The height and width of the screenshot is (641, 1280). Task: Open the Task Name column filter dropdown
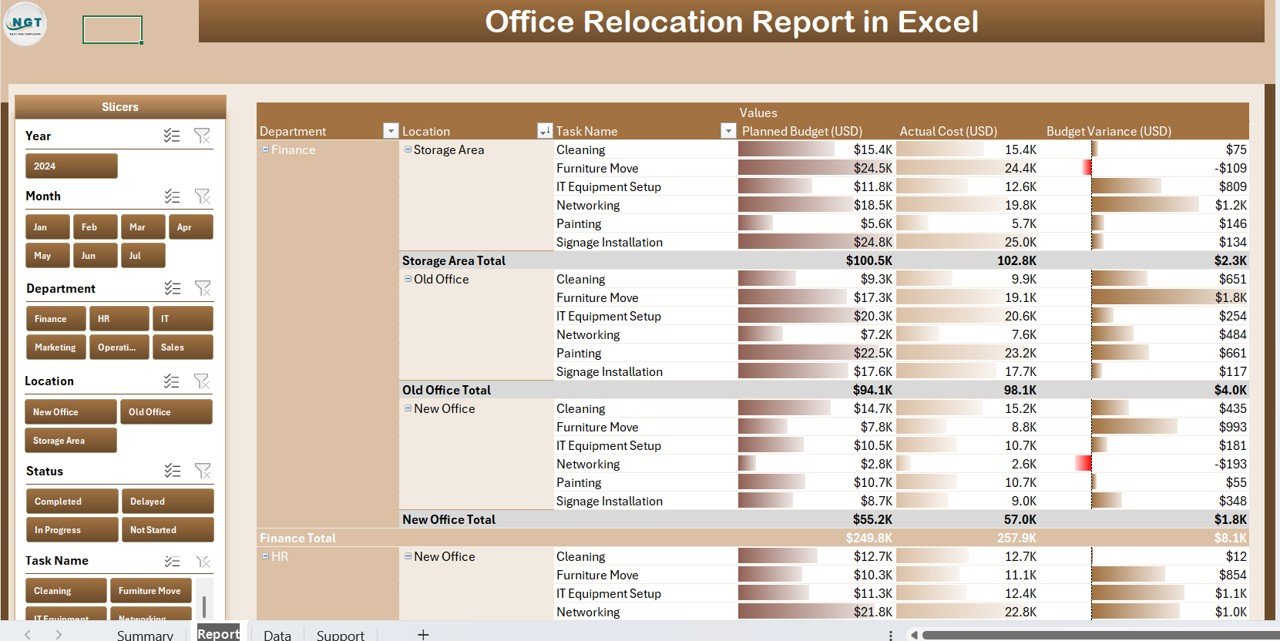pos(728,131)
